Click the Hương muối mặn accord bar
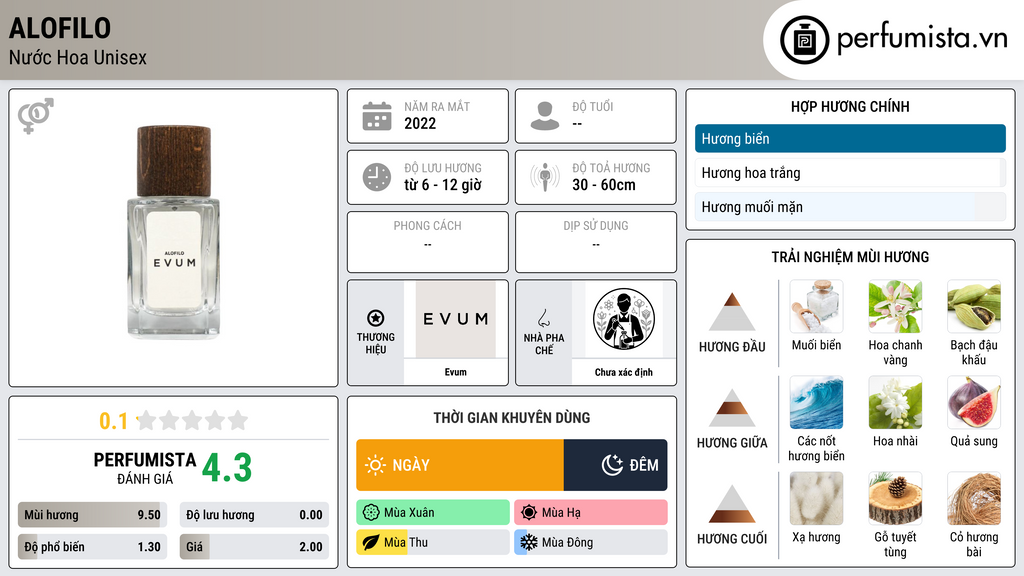 pos(850,207)
